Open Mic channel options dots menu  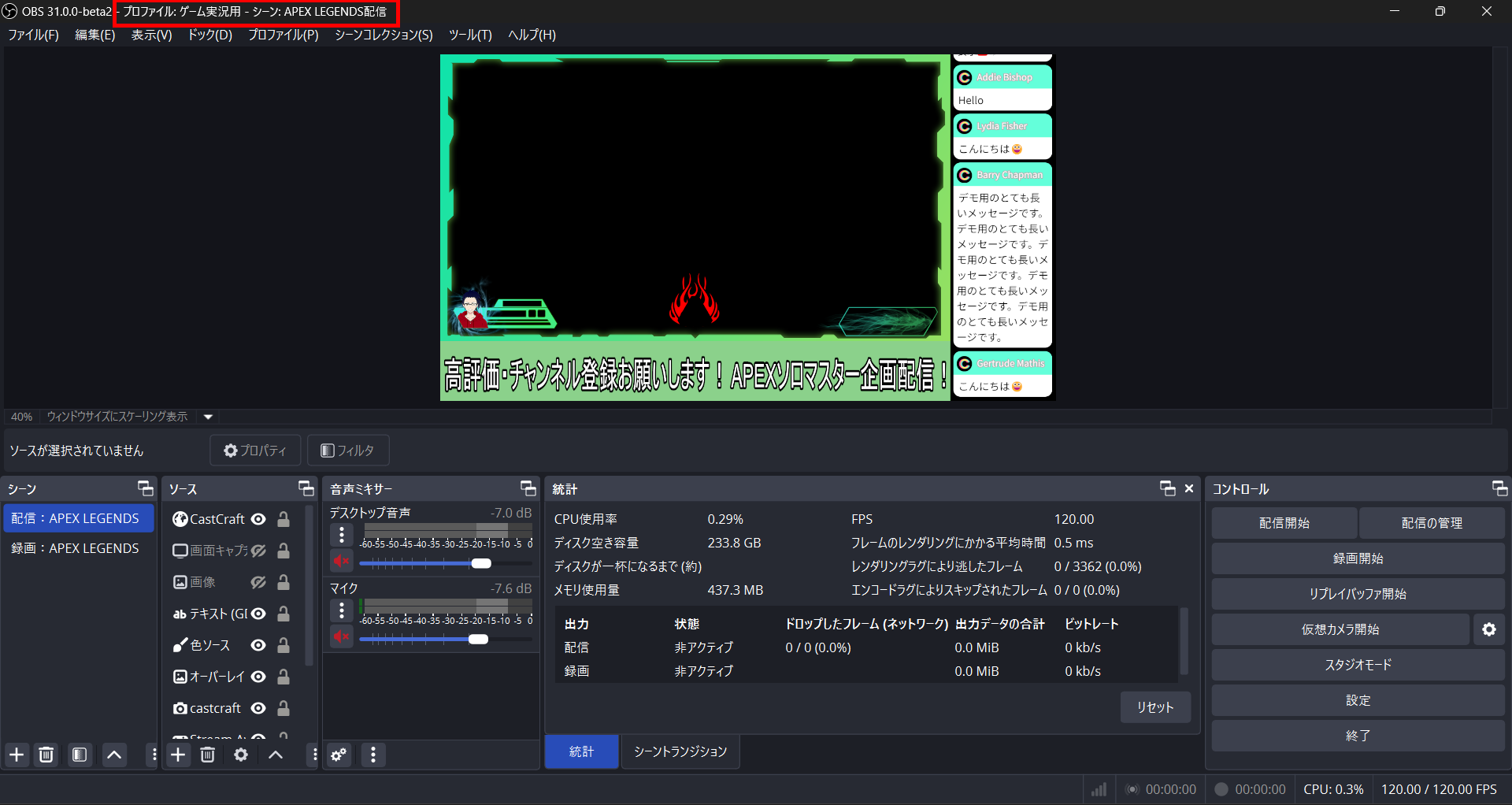click(342, 610)
